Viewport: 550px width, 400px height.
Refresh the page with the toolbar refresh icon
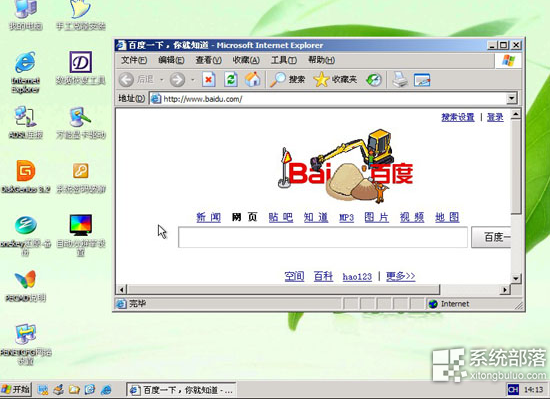tap(231, 80)
